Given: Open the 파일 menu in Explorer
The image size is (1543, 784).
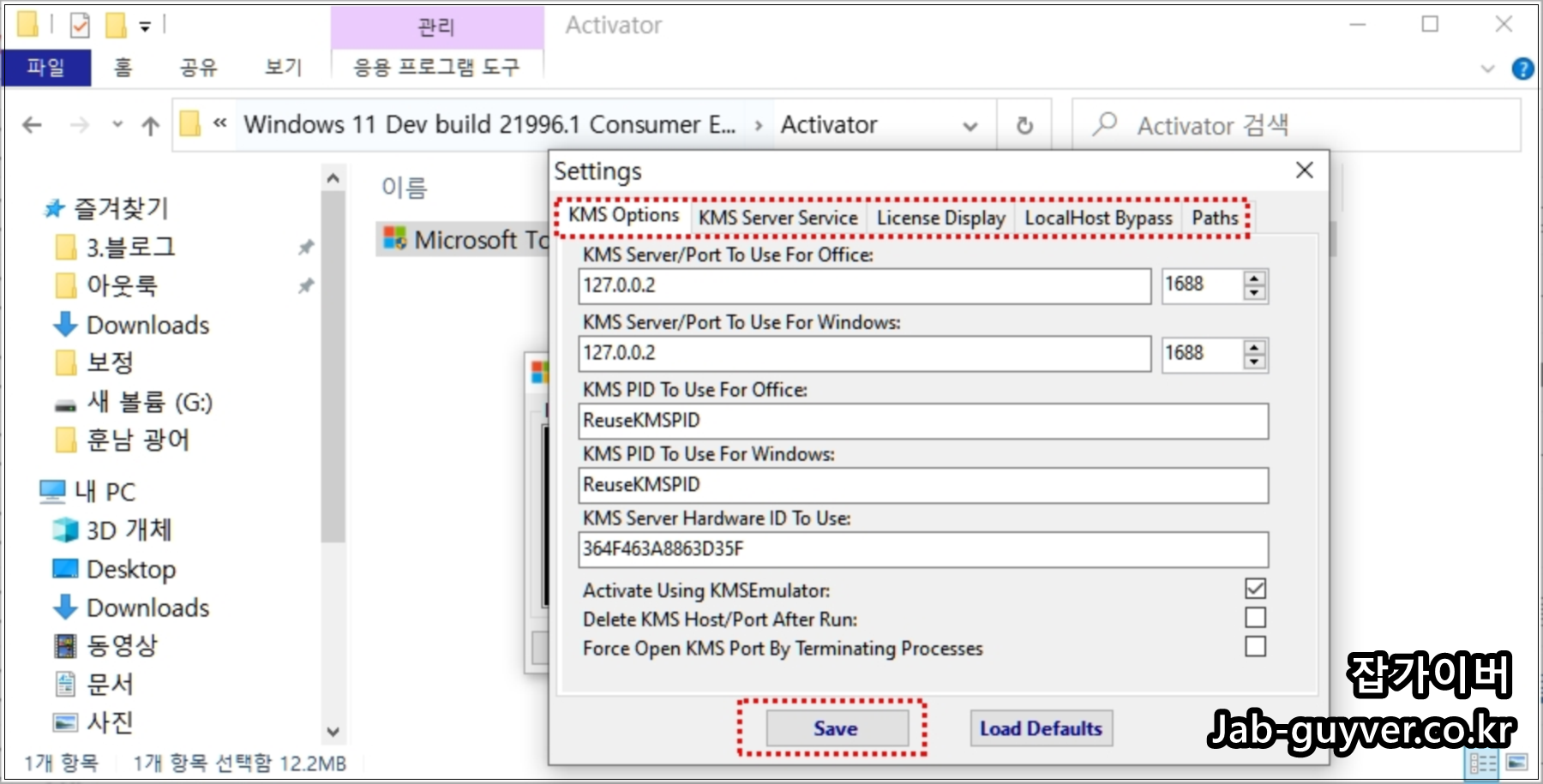Looking at the screenshot, I should tap(46, 67).
